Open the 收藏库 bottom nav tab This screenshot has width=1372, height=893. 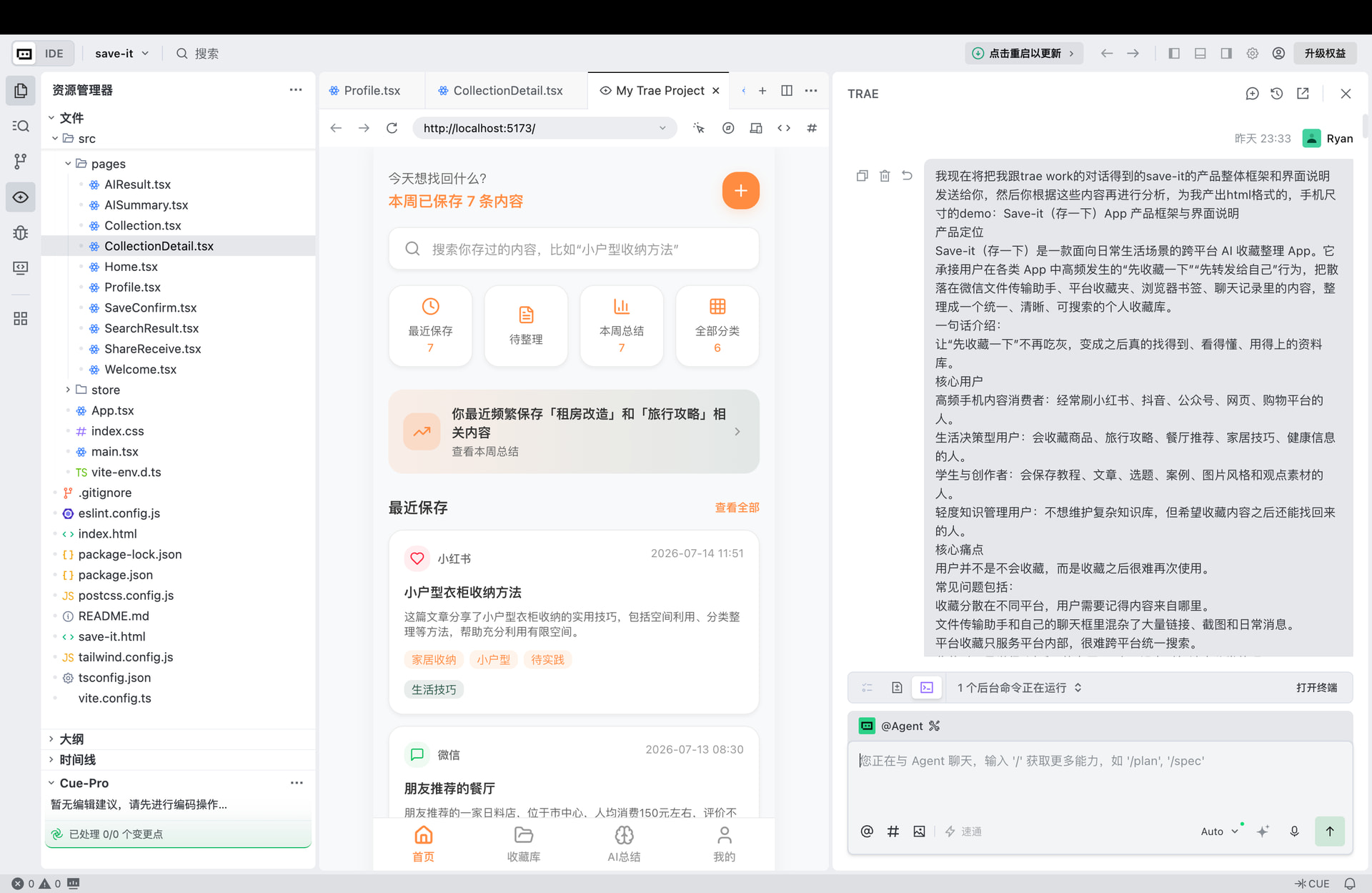point(524,844)
